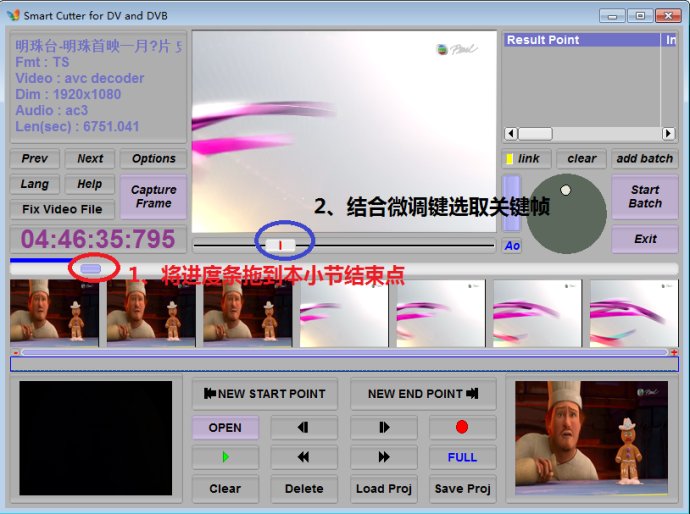The image size is (690, 514).
Task: Select the first chef frame thumbnail
Action: pos(54,312)
